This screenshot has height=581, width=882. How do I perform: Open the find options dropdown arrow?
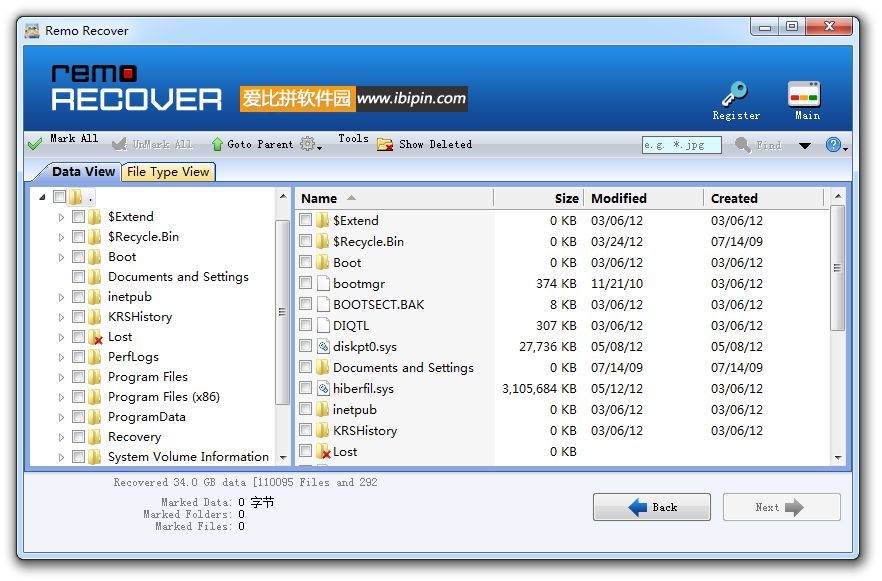coord(805,146)
